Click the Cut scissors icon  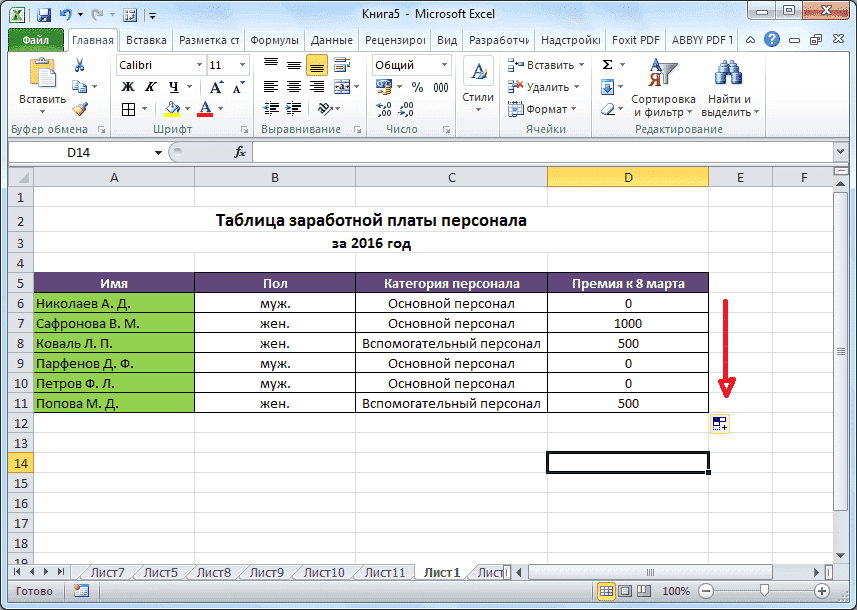[79, 66]
